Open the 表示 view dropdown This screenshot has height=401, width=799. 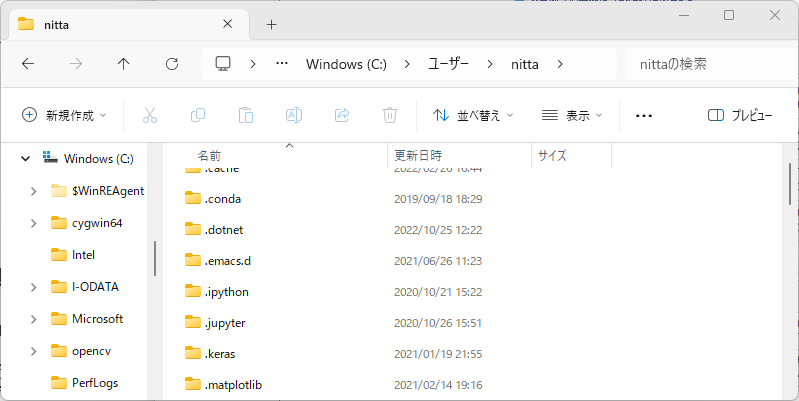[x=572, y=115]
